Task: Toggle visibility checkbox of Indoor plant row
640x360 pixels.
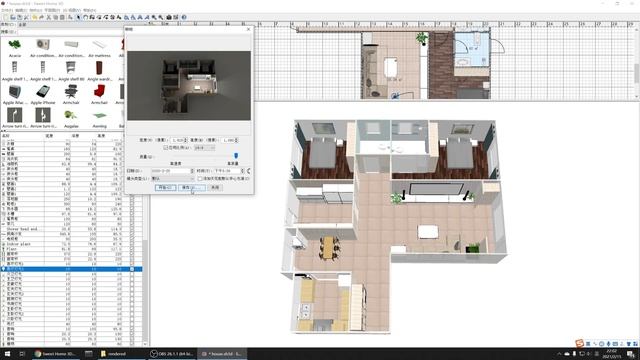Action: pos(132,244)
